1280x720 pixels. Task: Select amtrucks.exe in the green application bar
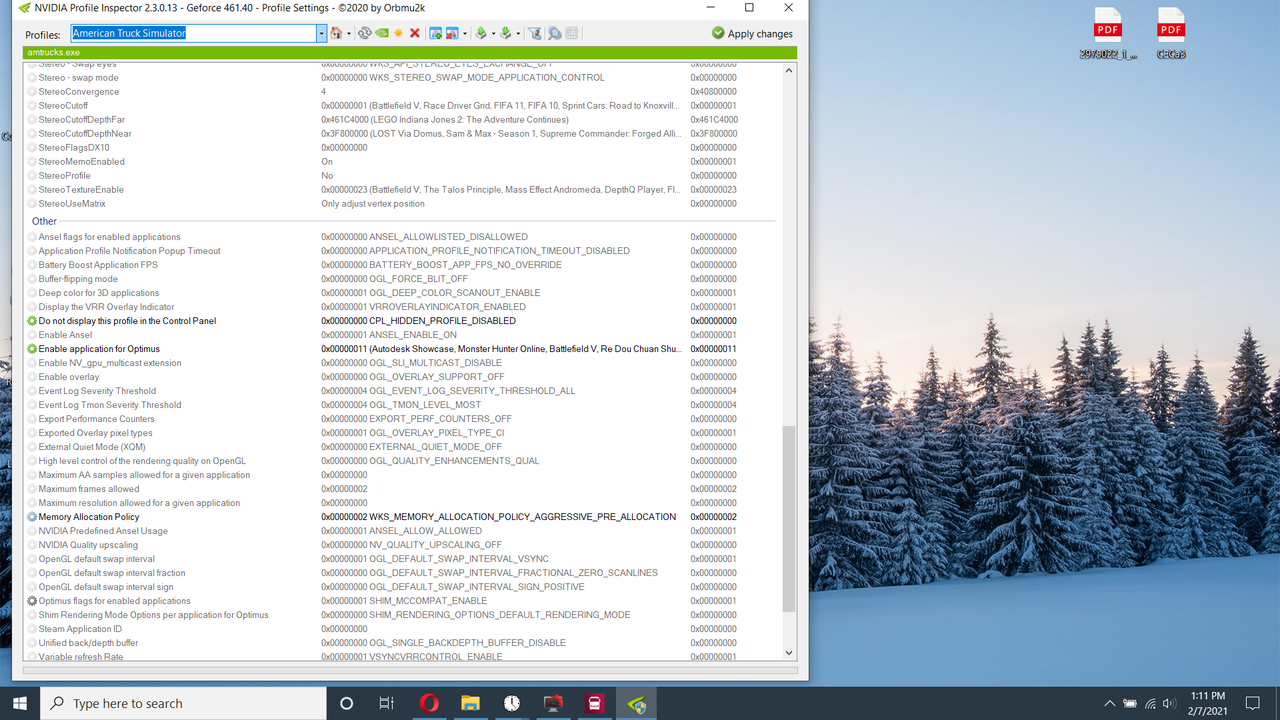click(54, 52)
